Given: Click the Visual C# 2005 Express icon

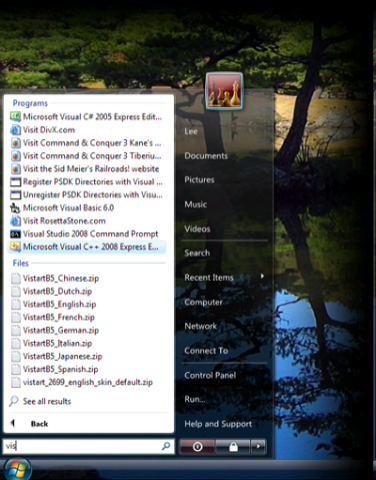Looking at the screenshot, I should tap(15, 117).
